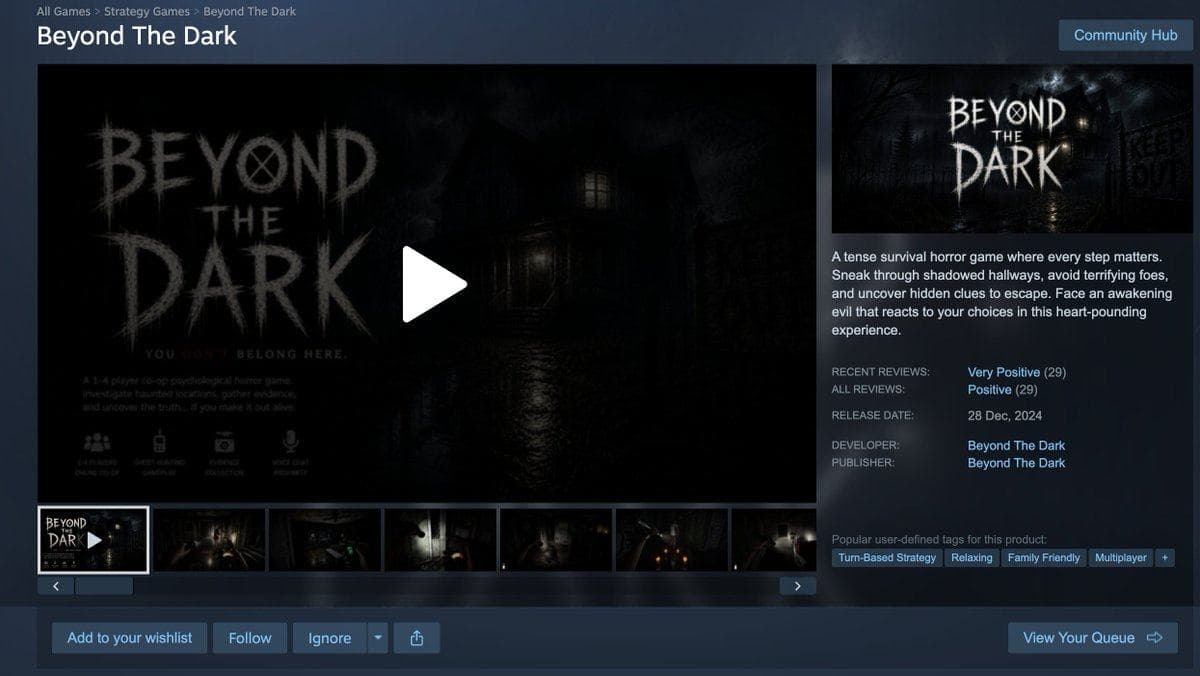Follow Beyond The Dark
The height and width of the screenshot is (676, 1200).
pyautogui.click(x=250, y=638)
